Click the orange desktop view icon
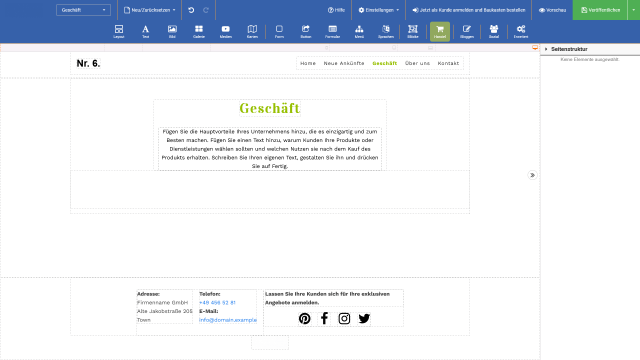Screen dimensions: 640x360 coord(535,48)
